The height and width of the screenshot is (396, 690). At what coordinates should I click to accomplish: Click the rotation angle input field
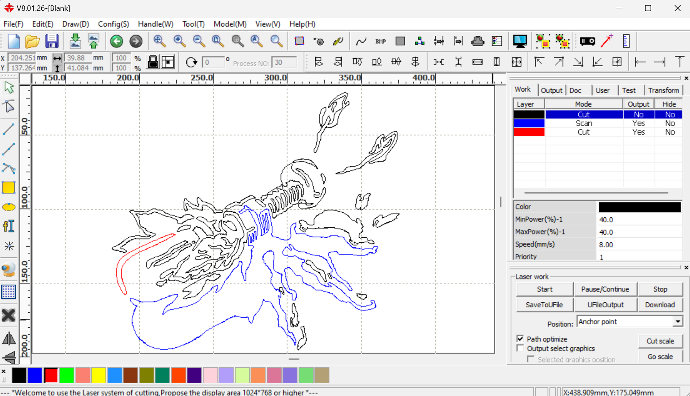pos(213,62)
